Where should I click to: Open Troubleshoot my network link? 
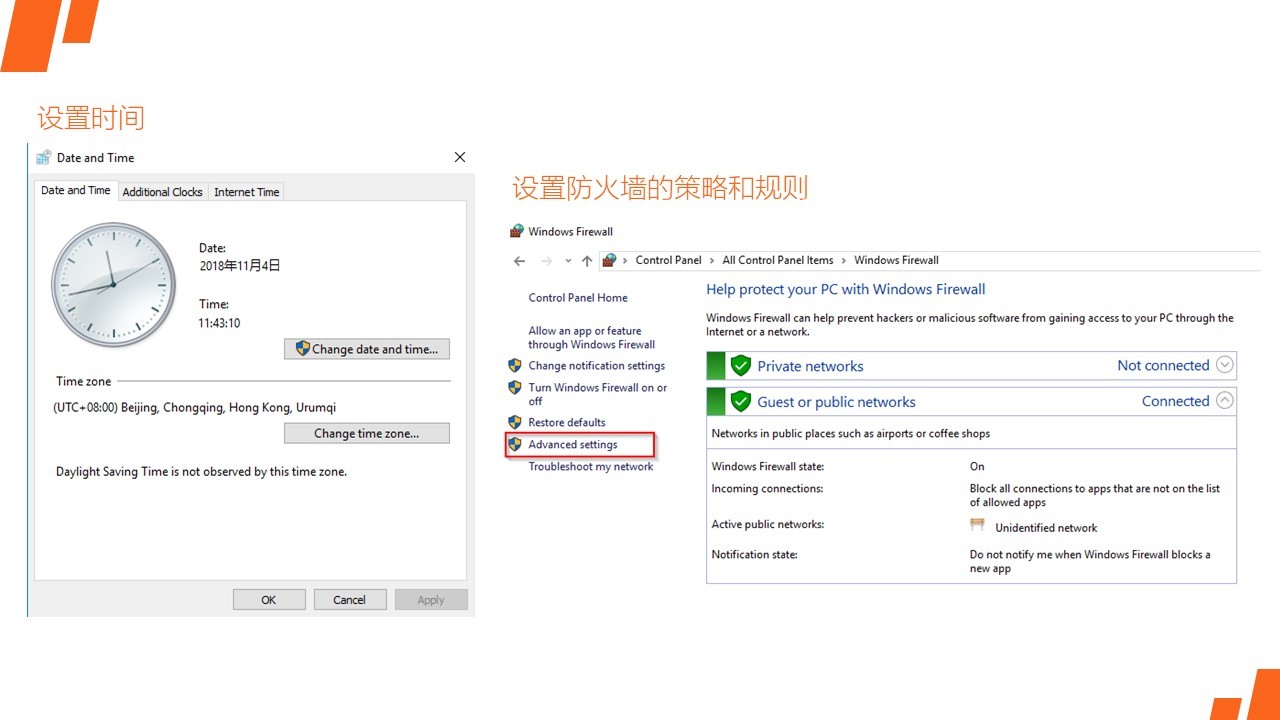coord(591,466)
